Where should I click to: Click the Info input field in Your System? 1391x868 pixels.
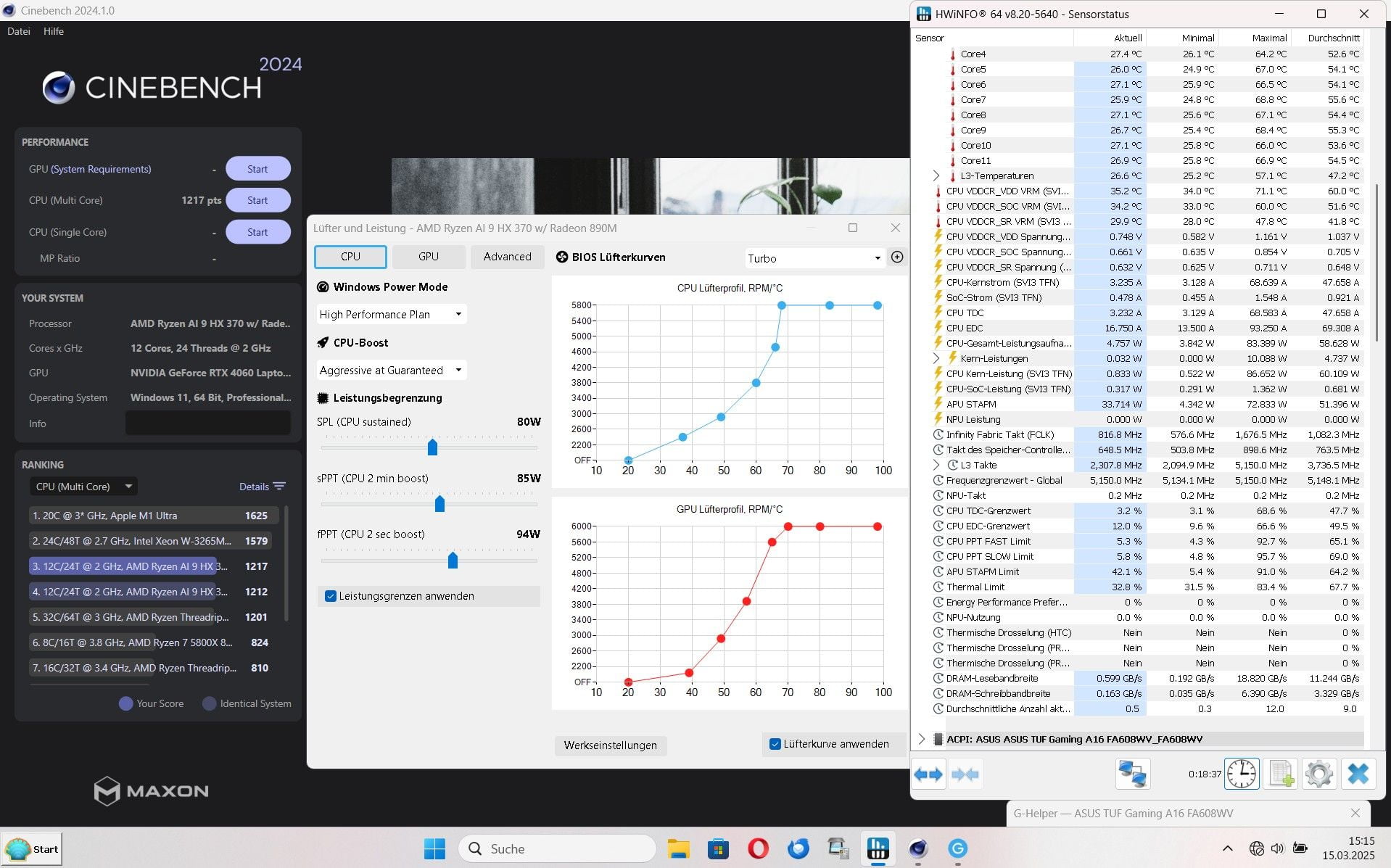click(208, 423)
